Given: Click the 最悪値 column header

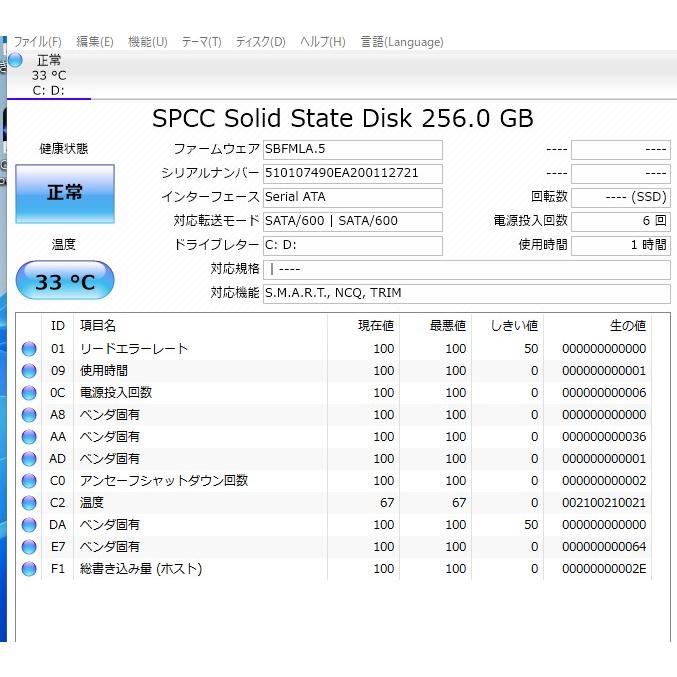Looking at the screenshot, I should (x=436, y=326).
